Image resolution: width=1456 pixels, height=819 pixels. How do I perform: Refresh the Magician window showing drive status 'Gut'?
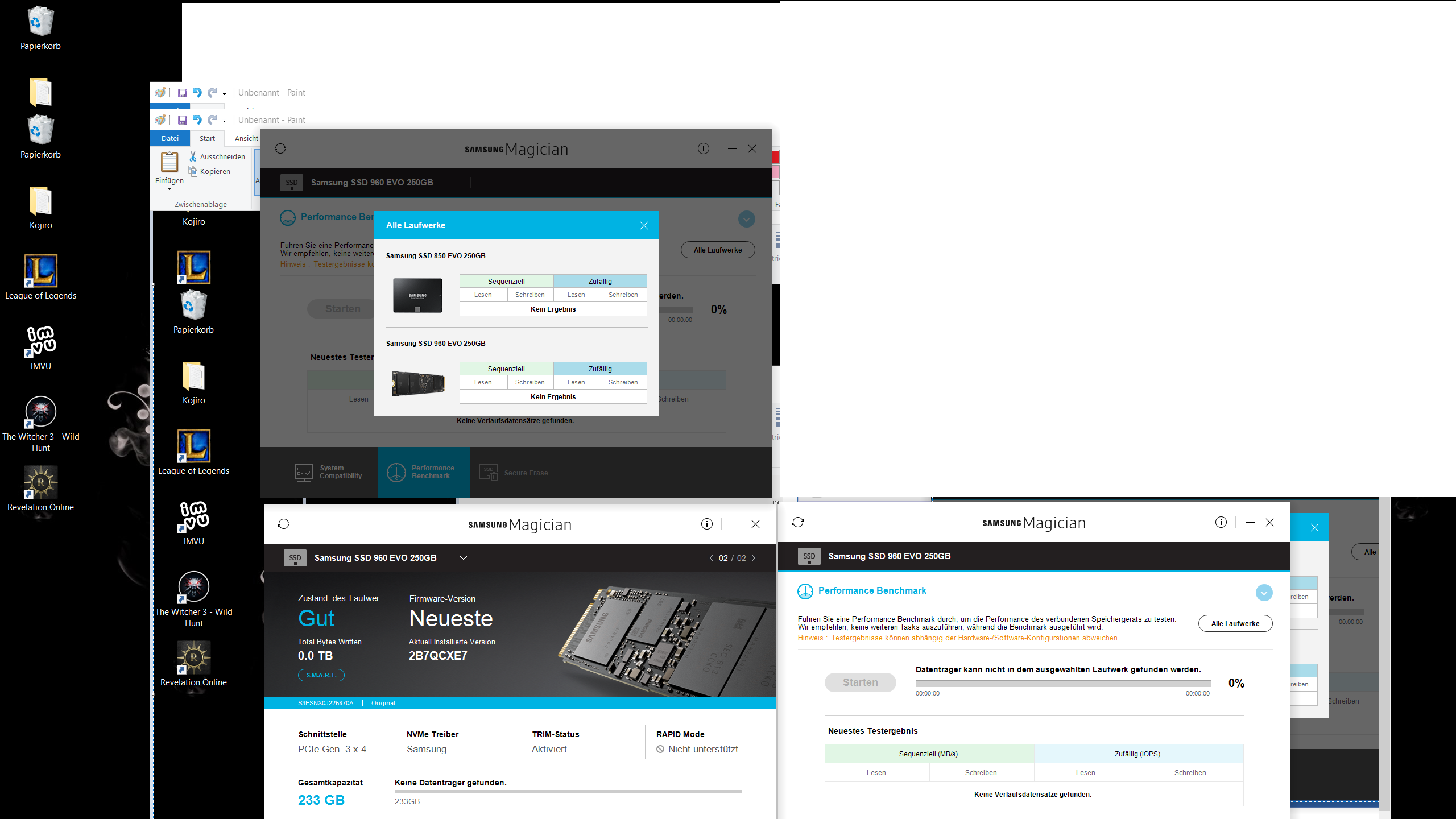tap(284, 524)
